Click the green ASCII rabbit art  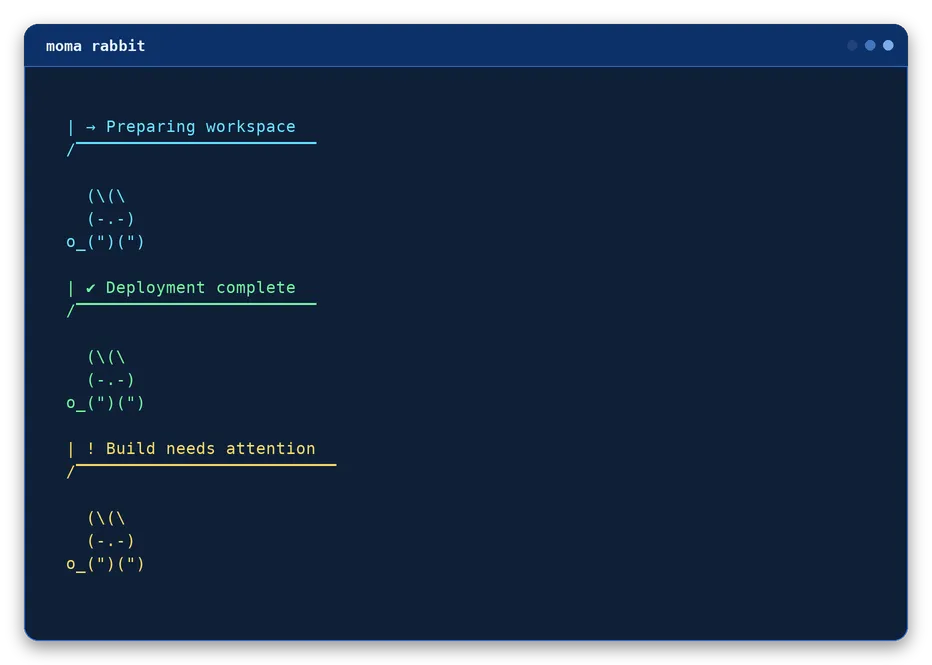[105, 380]
